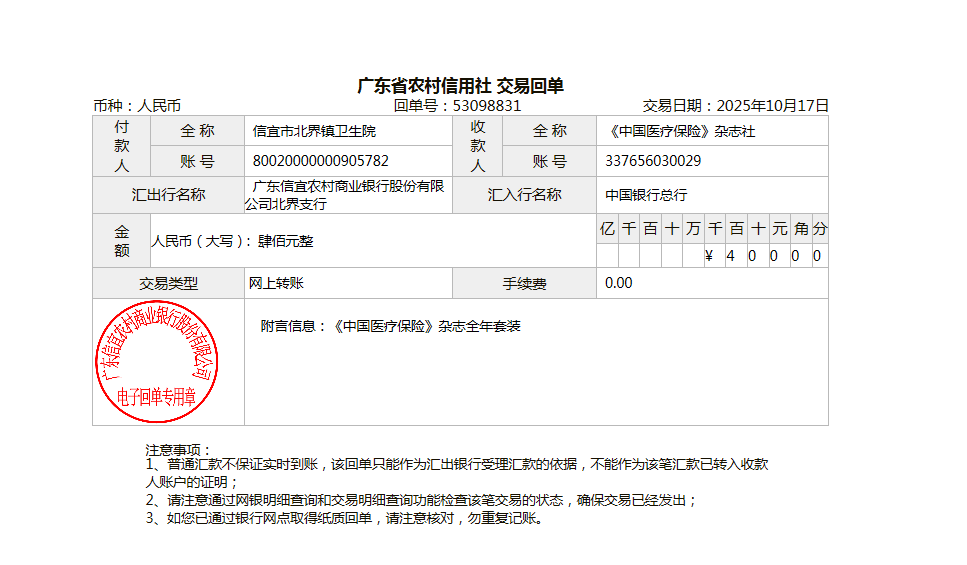Viewport: 967px width, 565px height.
Task: Click the transaction date 2025年10月17日
Action: 774,106
